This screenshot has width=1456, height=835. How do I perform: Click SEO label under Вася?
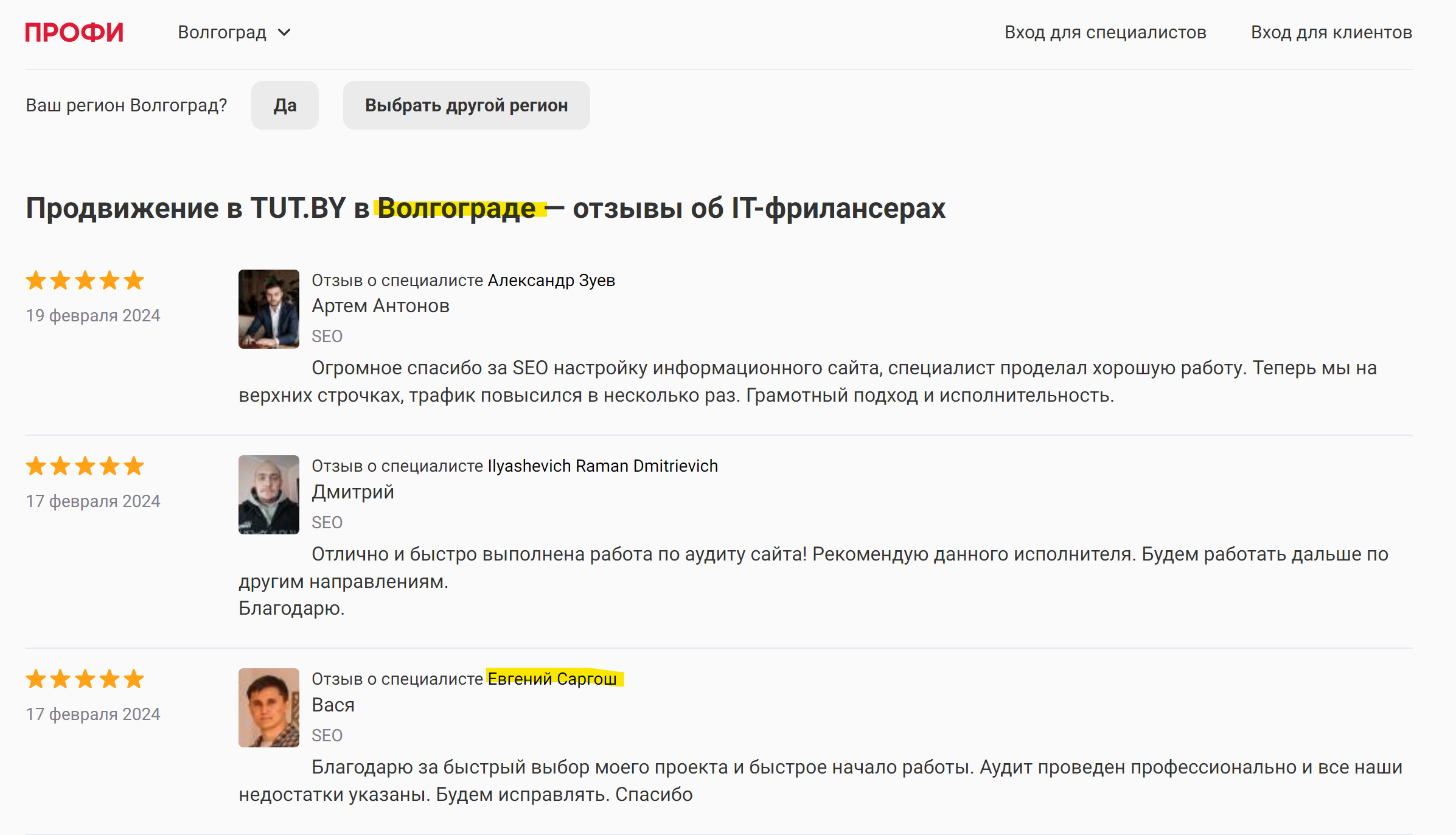[327, 735]
